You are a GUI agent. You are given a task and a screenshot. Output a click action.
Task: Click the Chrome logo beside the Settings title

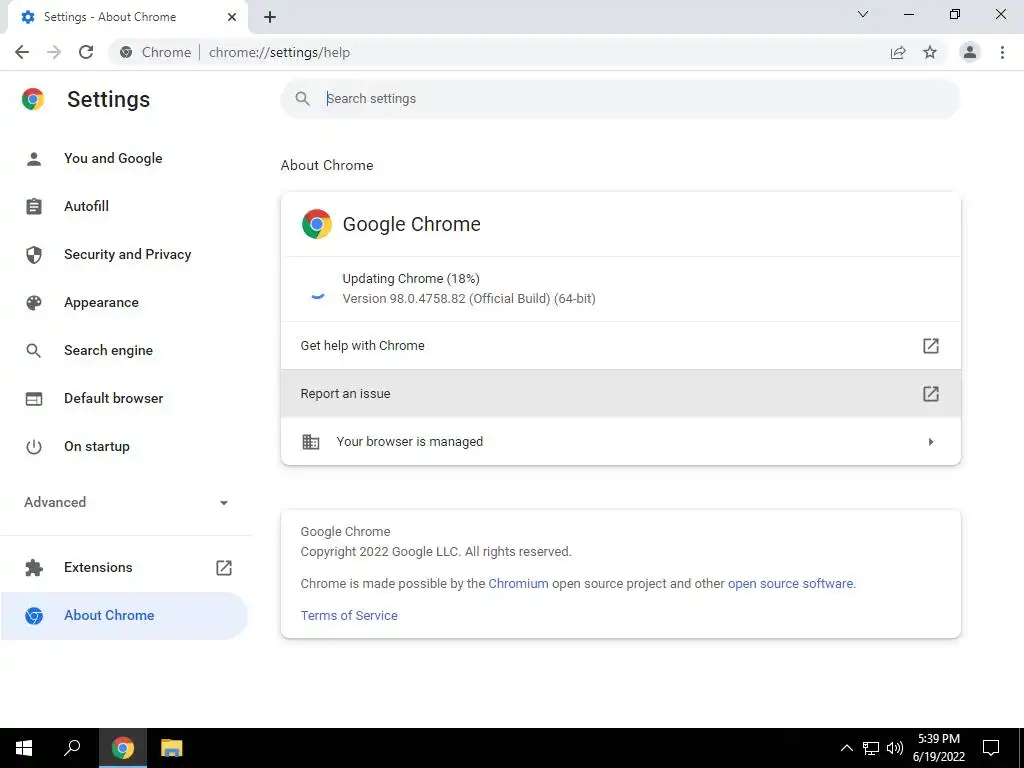point(33,99)
